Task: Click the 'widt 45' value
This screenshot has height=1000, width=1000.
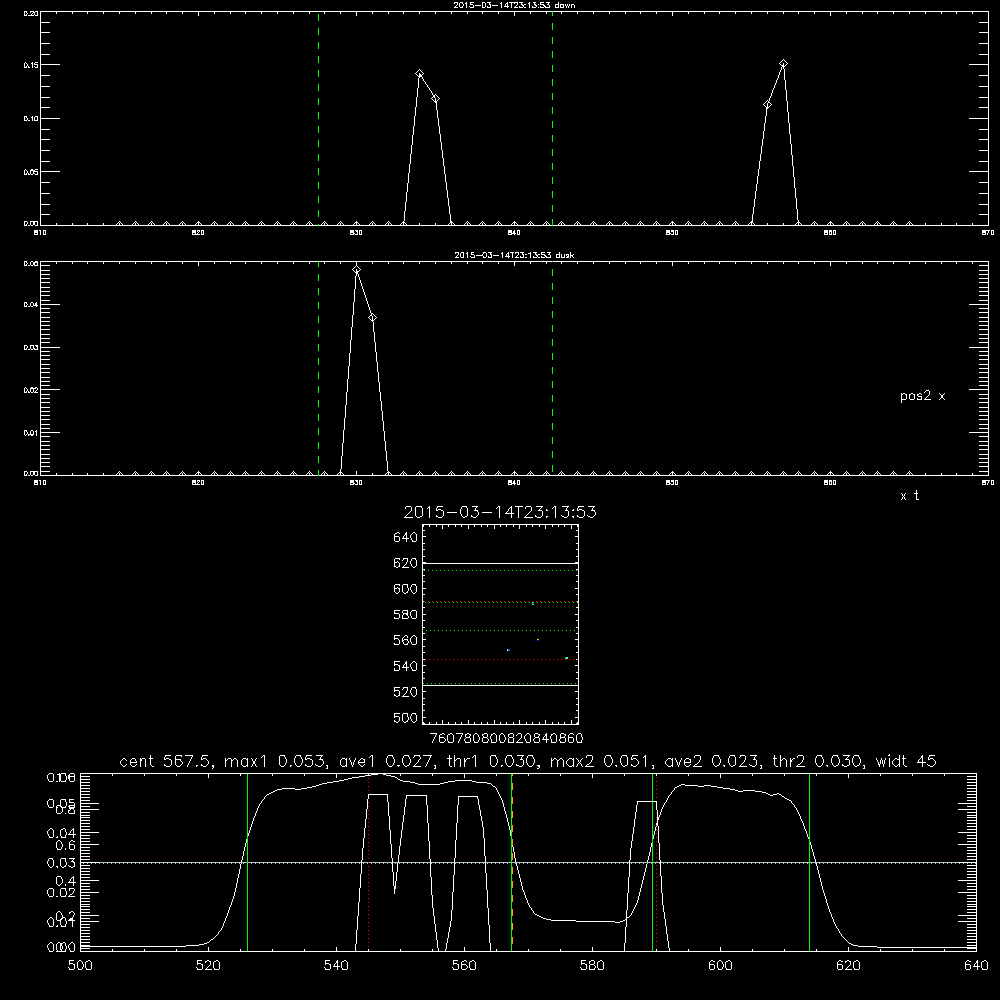Action: [x=906, y=761]
